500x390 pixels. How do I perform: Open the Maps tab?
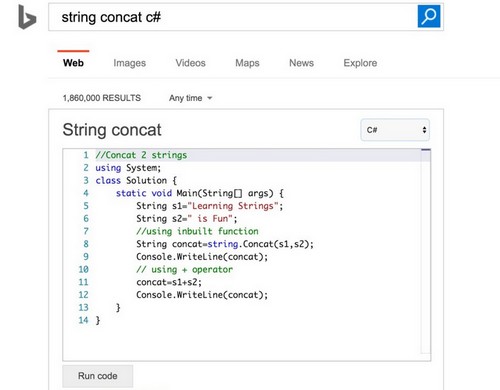[247, 63]
